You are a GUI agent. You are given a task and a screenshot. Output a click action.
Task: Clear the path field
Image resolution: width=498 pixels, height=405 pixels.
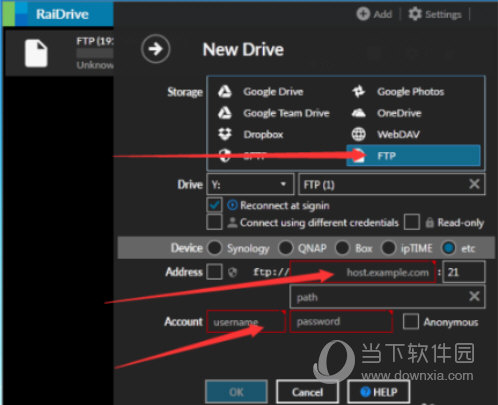[474, 296]
